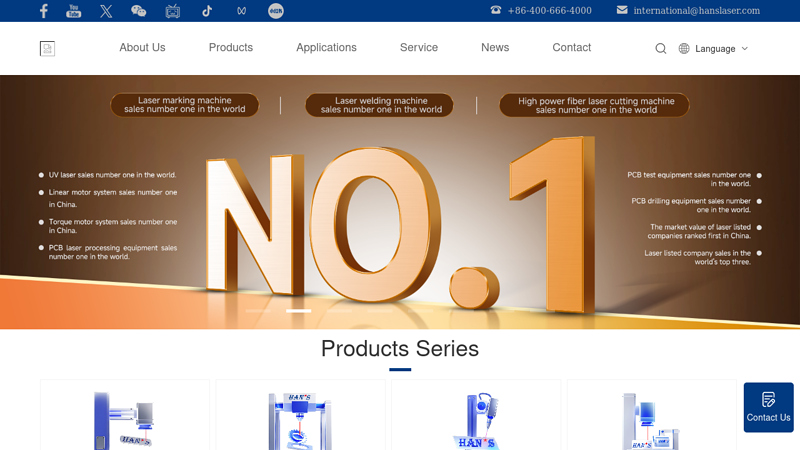Open the Applications menu
Viewport: 800px width, 450px height.
(x=327, y=47)
